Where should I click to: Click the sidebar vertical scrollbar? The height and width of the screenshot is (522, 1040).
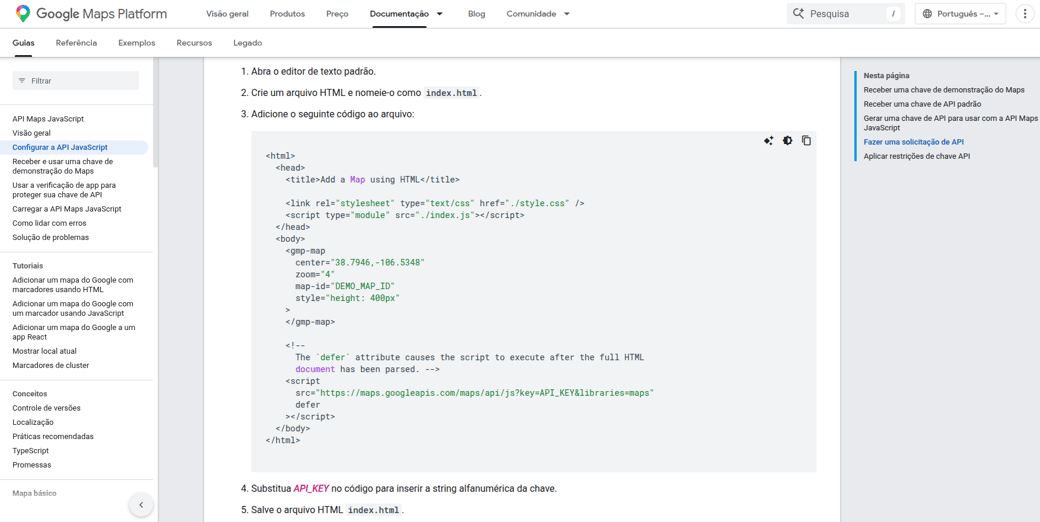[x=155, y=111]
